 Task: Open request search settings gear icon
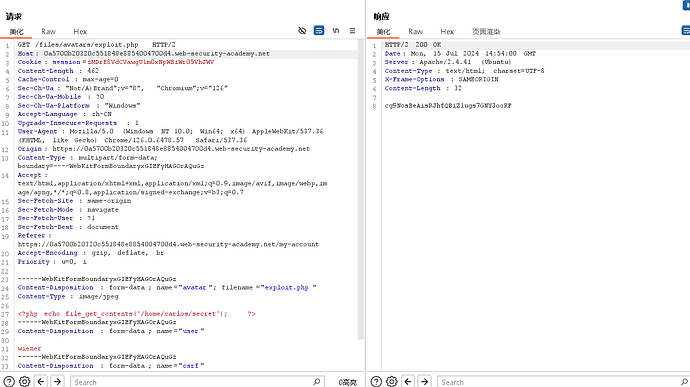click(25, 381)
